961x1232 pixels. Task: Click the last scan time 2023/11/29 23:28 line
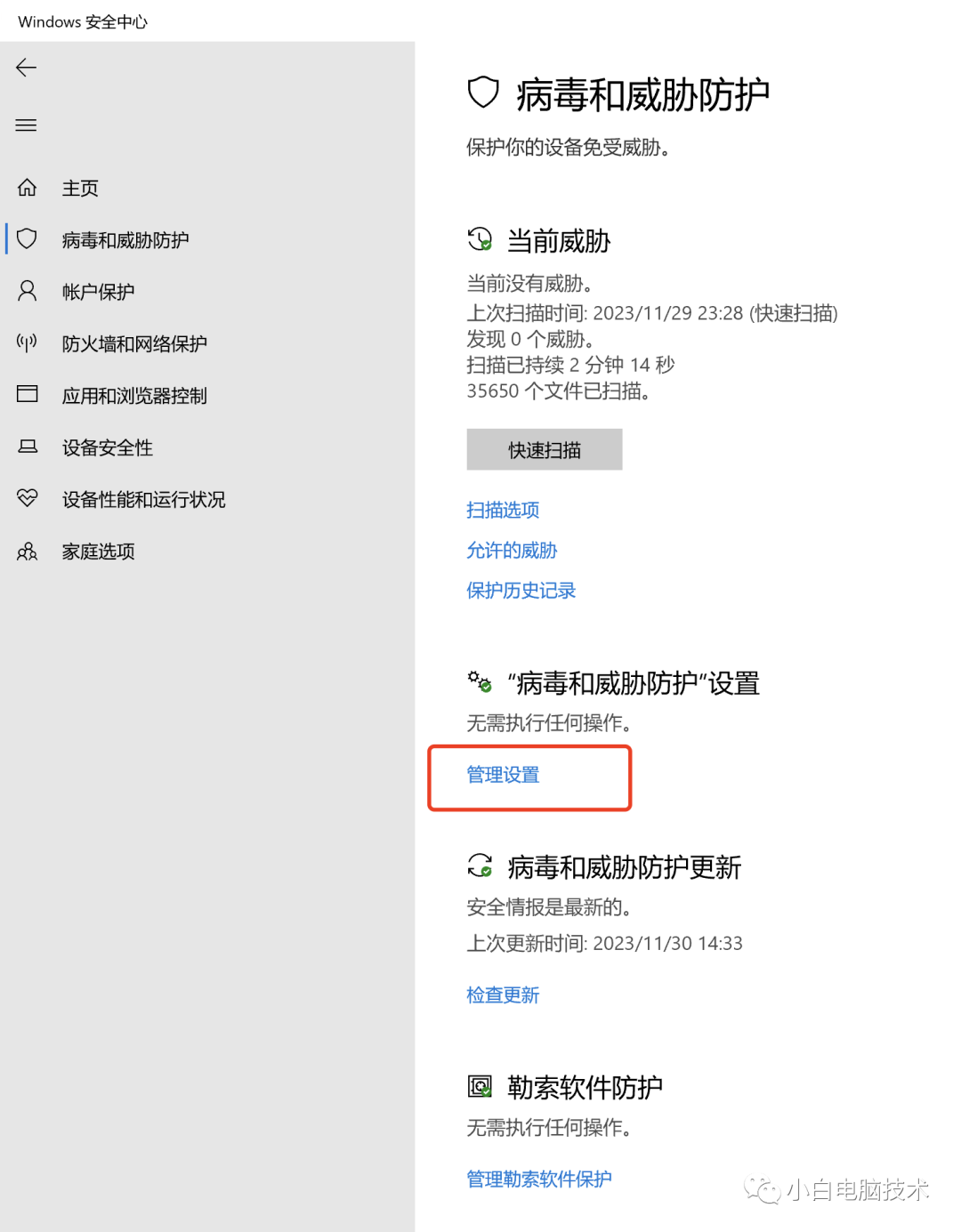[652, 313]
